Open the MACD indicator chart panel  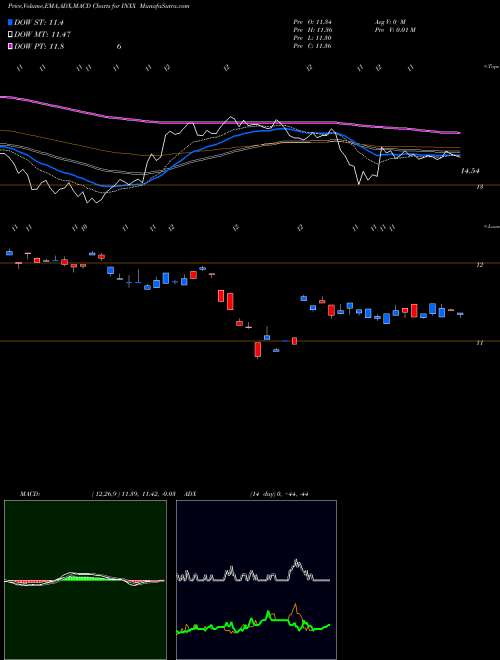pyautogui.click(x=85, y=580)
